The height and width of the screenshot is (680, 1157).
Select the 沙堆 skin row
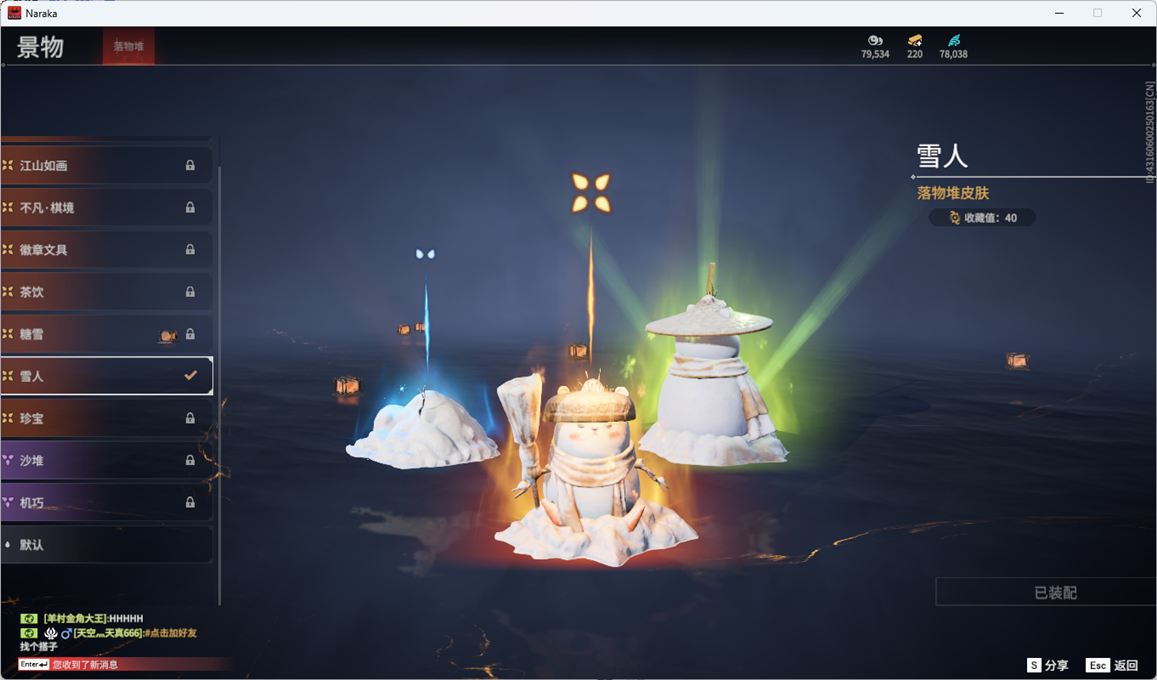(x=107, y=459)
